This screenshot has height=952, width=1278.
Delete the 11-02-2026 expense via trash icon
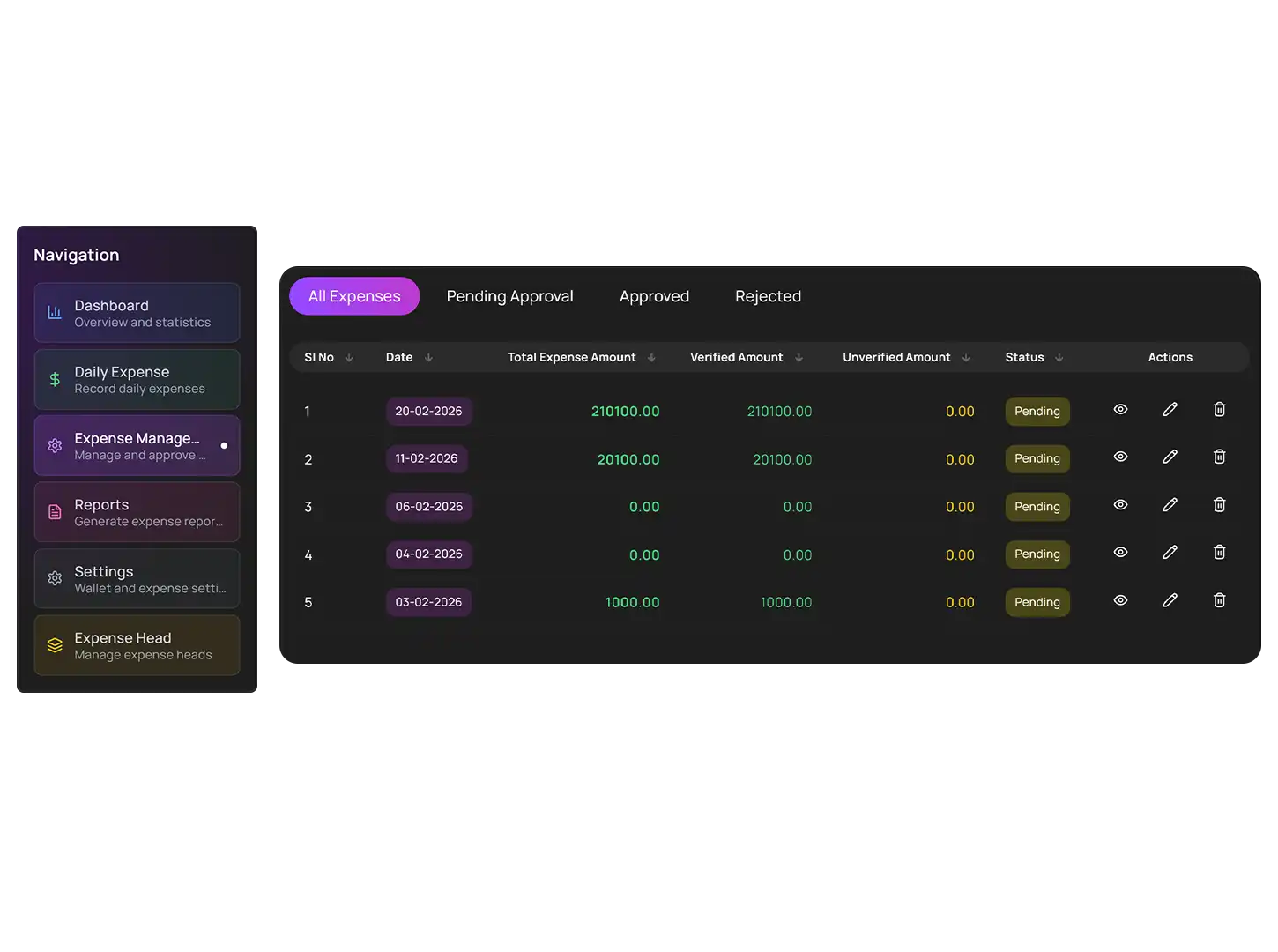(1219, 457)
